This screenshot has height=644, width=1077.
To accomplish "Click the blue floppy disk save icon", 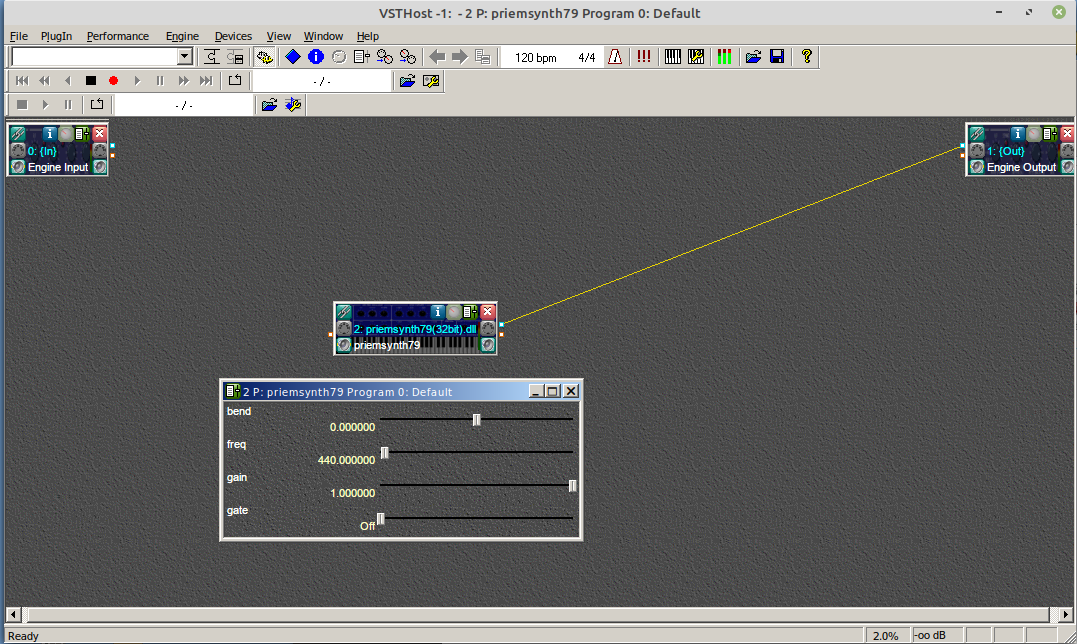I will pos(777,57).
